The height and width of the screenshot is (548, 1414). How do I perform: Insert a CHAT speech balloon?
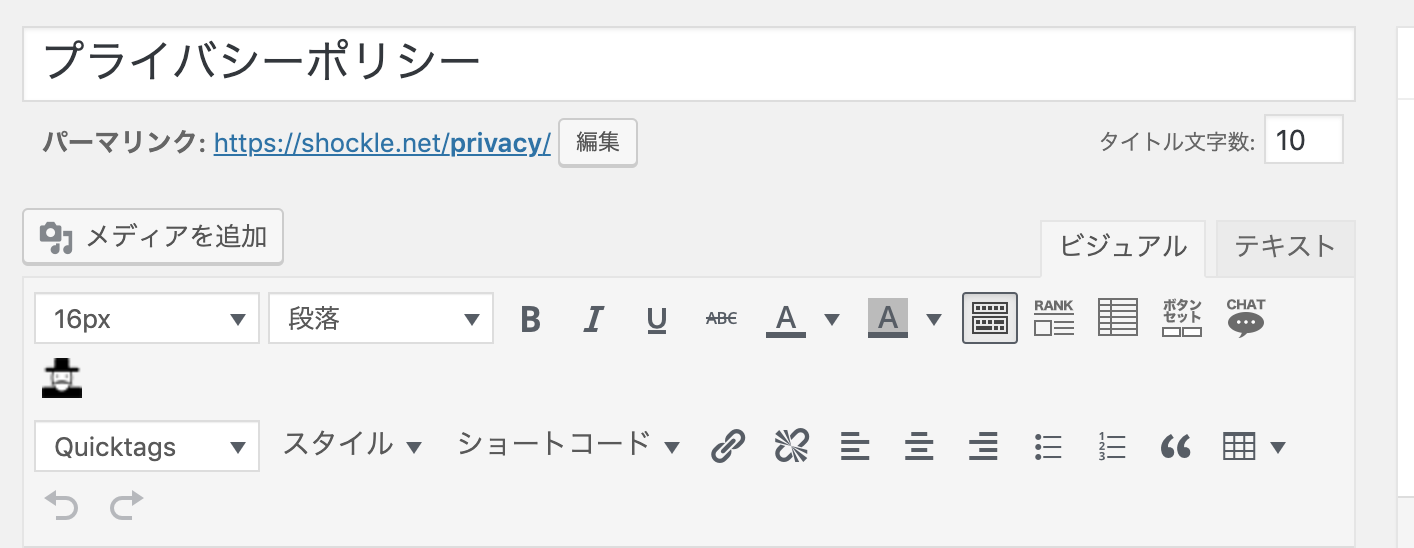point(1246,318)
